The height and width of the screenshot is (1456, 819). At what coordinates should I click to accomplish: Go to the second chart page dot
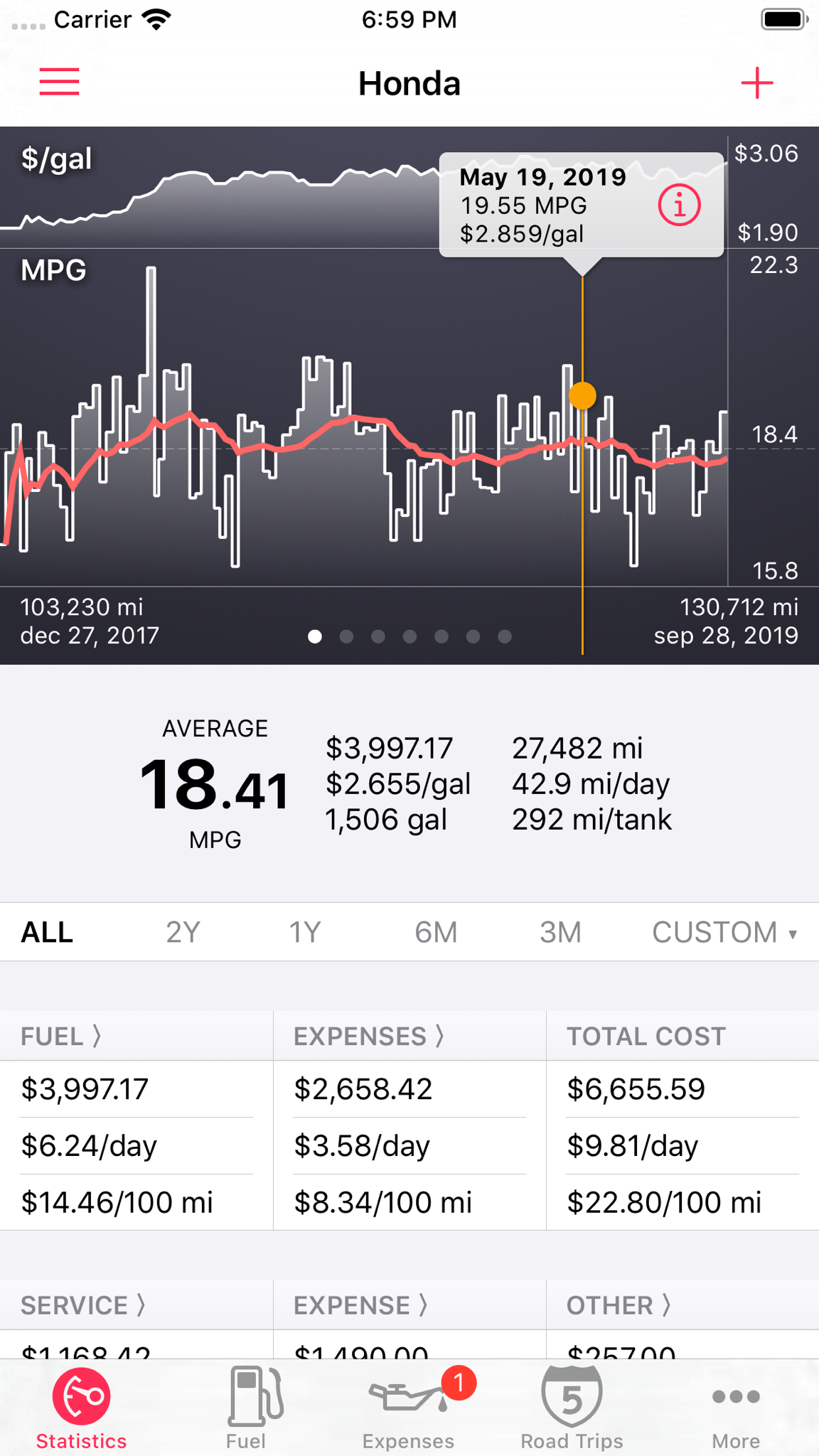click(x=346, y=636)
